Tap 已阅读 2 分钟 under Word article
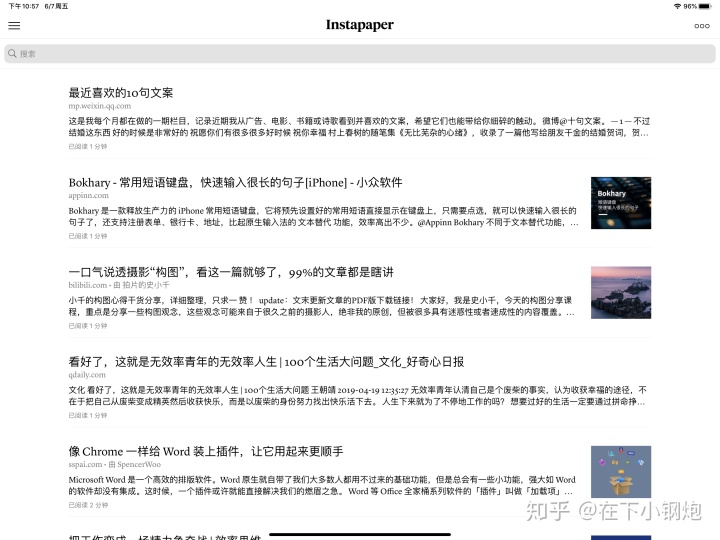This screenshot has height=540, width=720. [x=88, y=505]
